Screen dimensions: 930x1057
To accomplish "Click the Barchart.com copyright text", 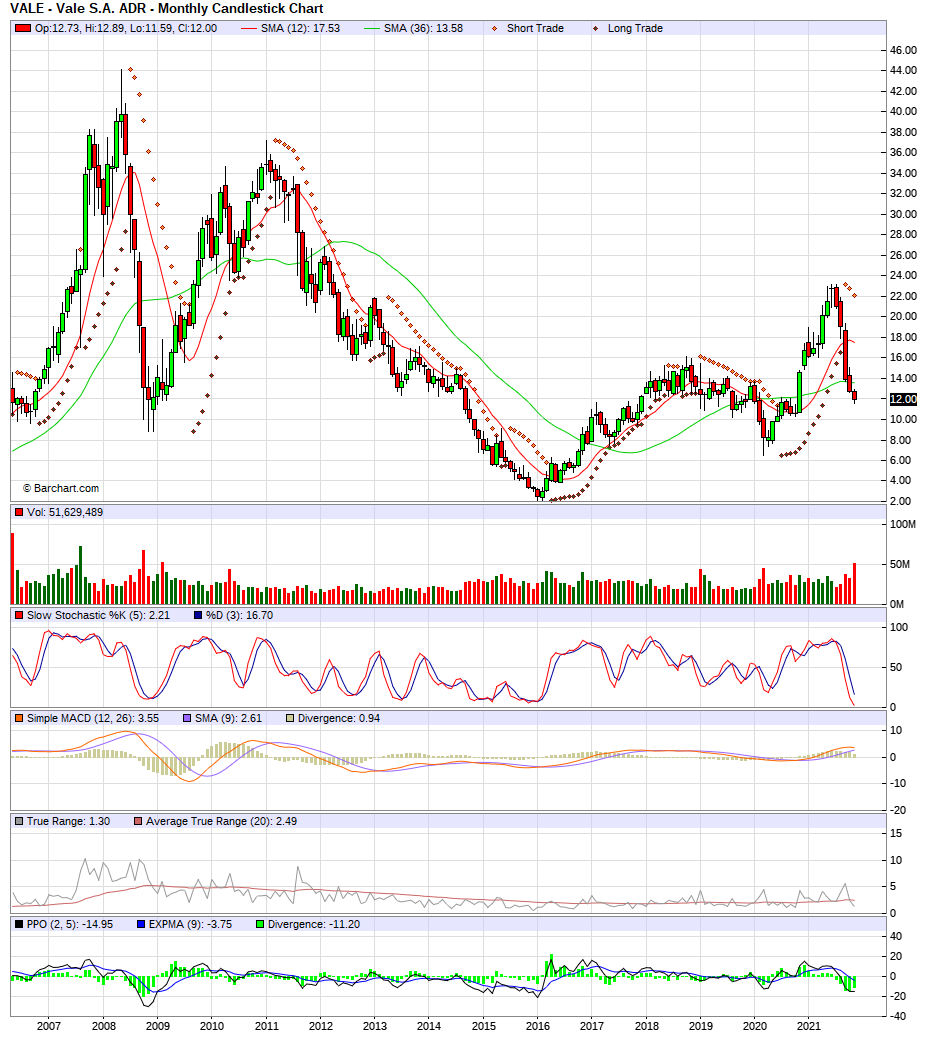I will pos(61,488).
